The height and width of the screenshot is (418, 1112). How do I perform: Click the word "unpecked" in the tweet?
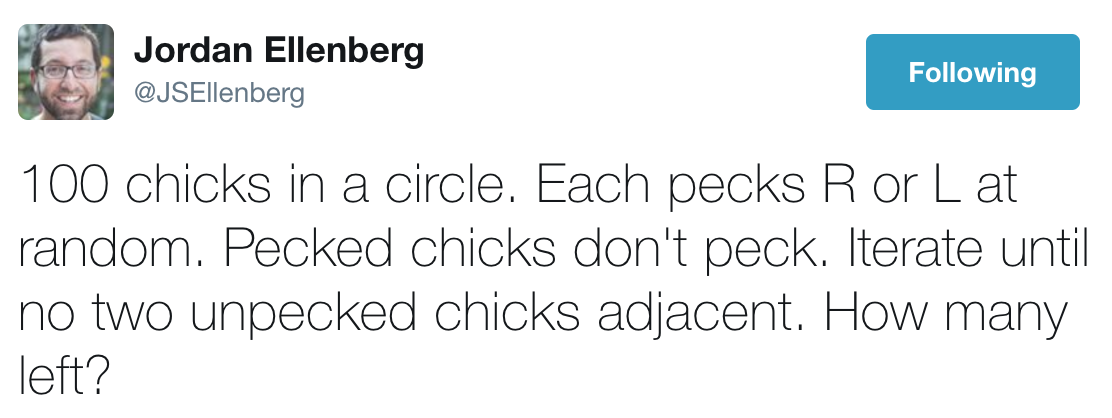click(308, 314)
